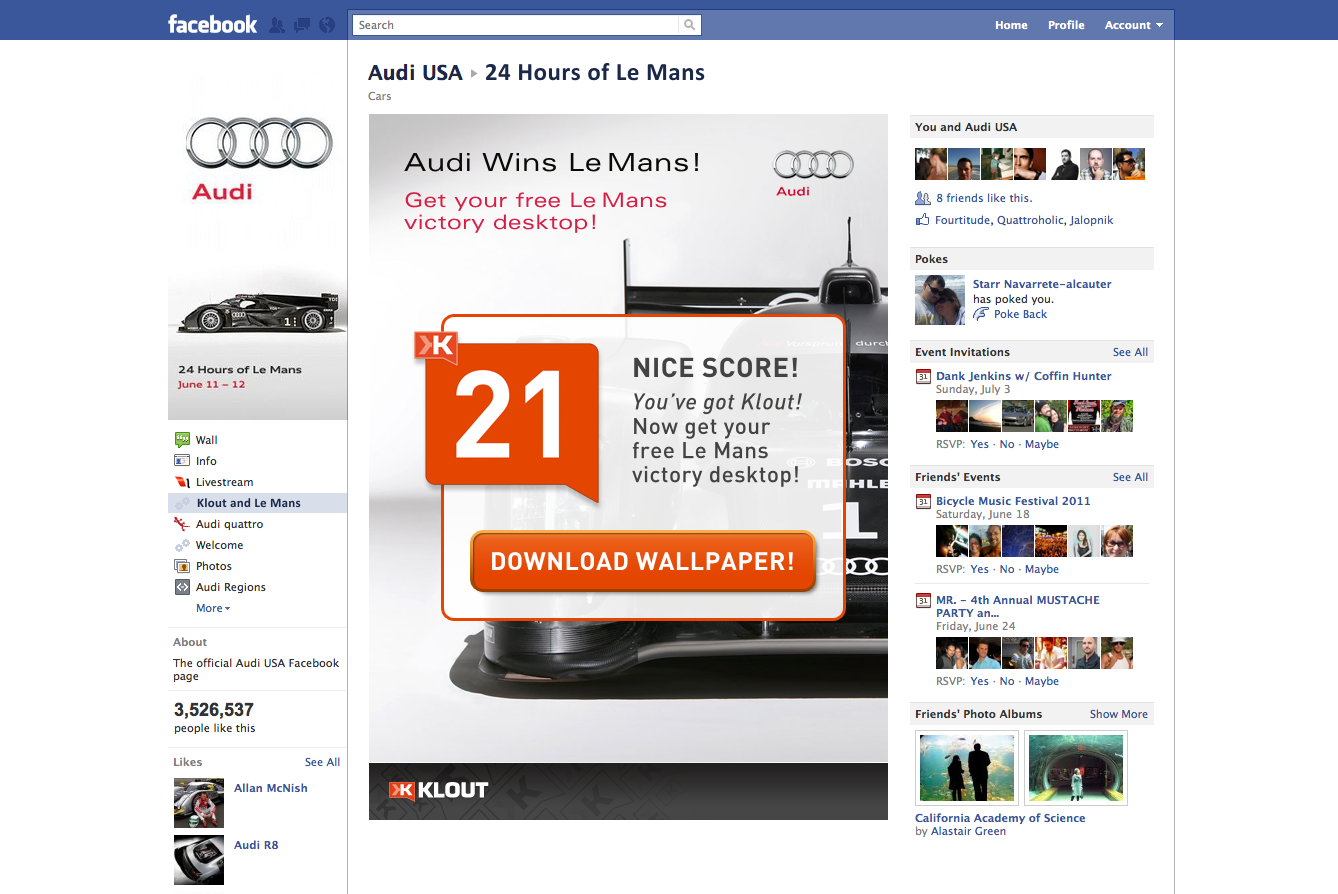This screenshot has height=894, width=1338.
Task: Show More friends' photo albums
Action: [x=1118, y=714]
